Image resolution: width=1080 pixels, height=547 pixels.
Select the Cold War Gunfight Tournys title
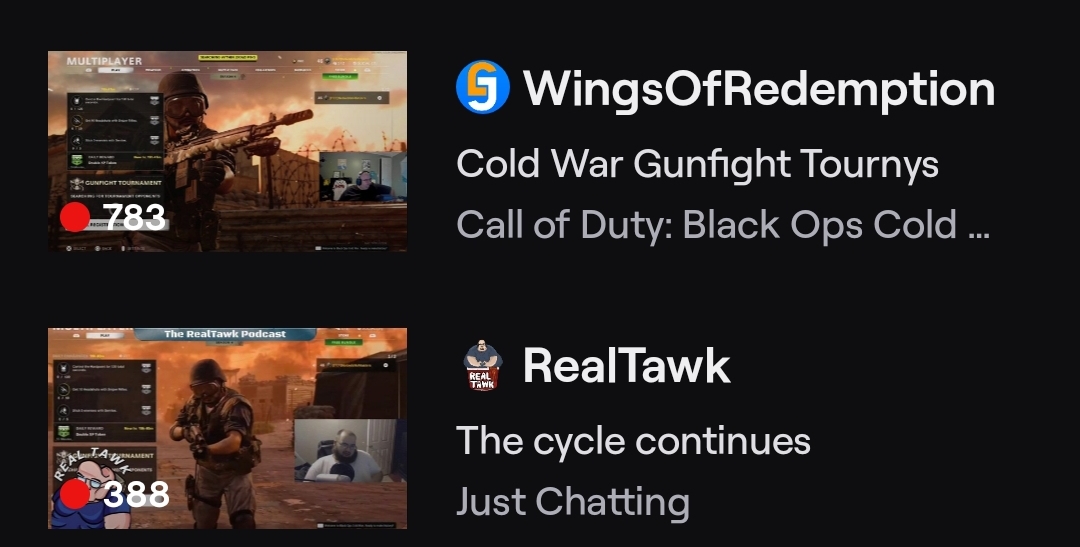pos(697,165)
